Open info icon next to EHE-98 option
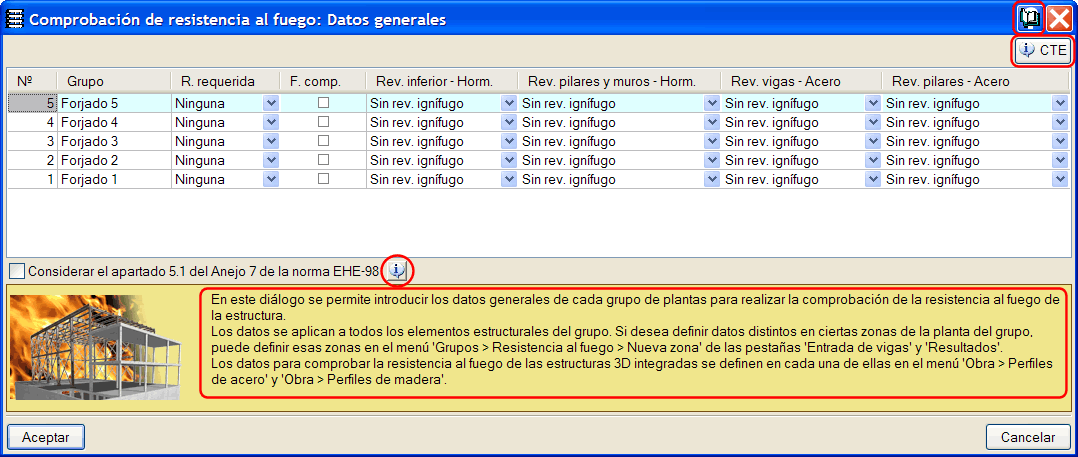 397,271
